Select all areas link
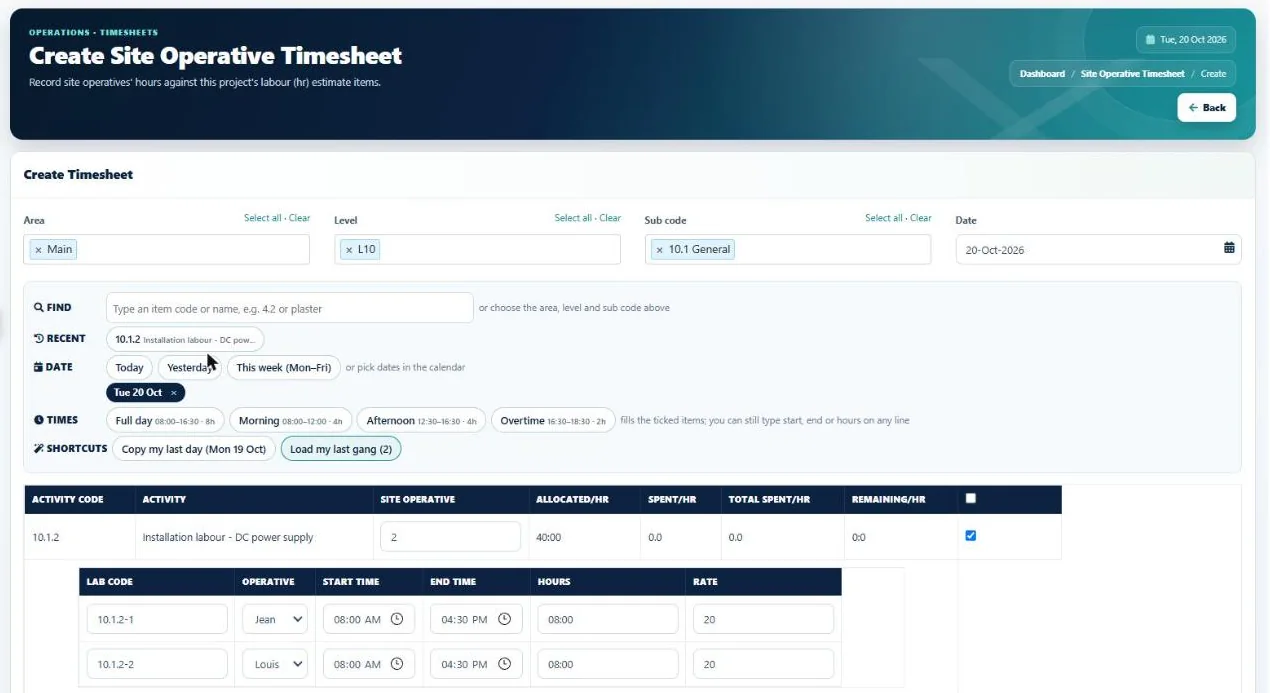This screenshot has width=1270, height=693. 263,218
